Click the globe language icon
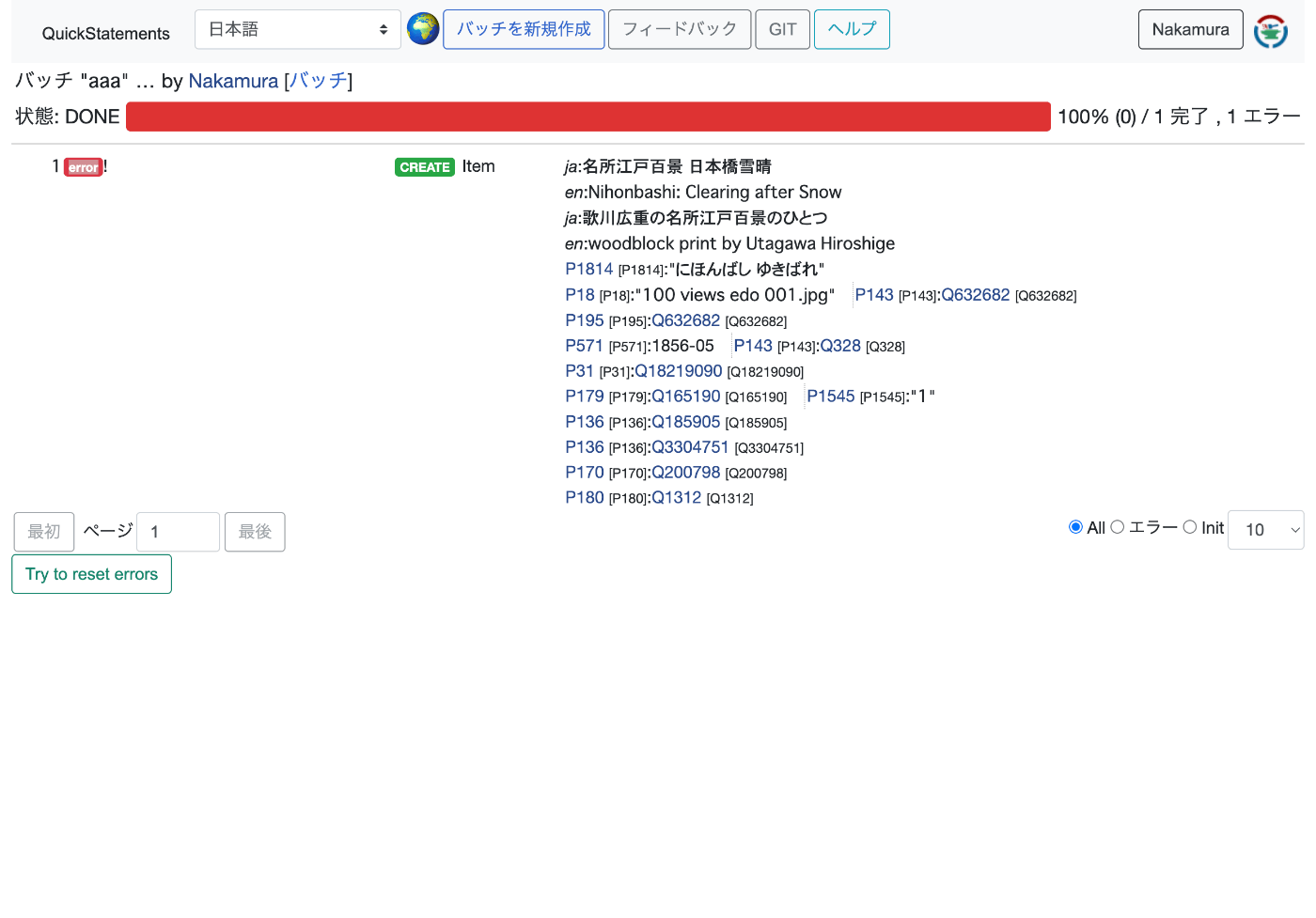 423,28
